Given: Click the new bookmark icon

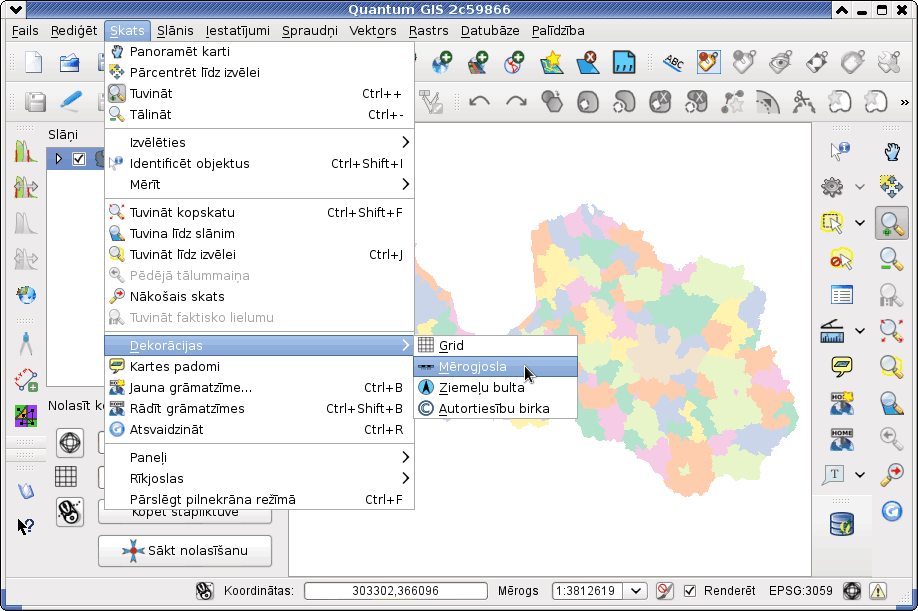Looking at the screenshot, I should click(841, 403).
